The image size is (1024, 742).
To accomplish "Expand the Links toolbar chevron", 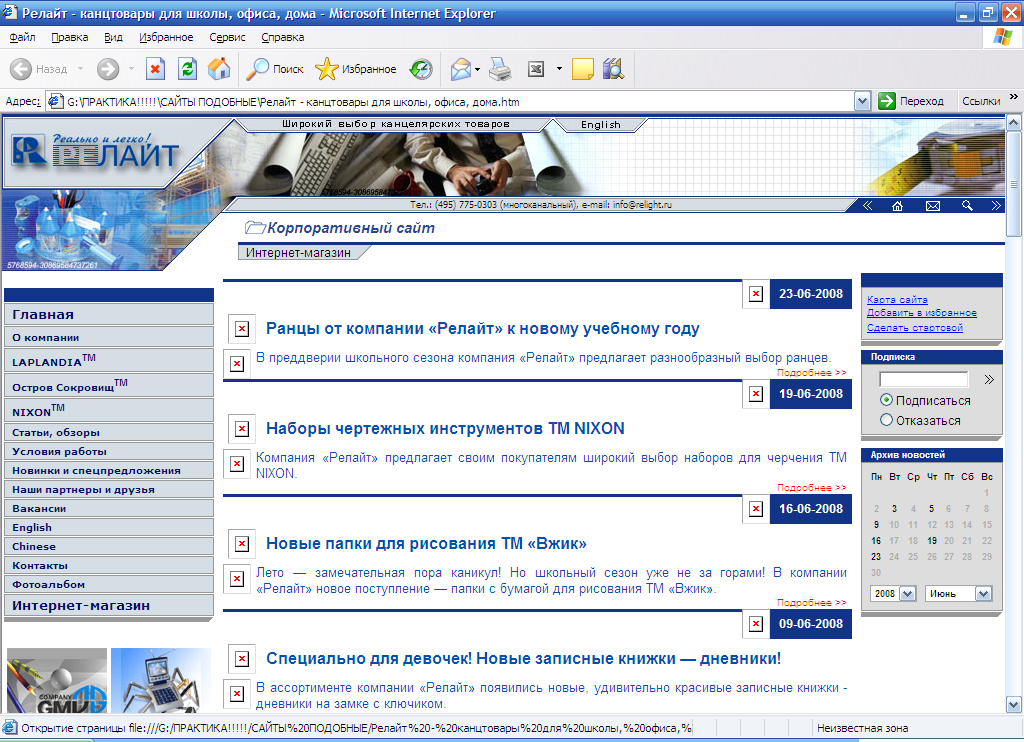I will (x=1014, y=97).
